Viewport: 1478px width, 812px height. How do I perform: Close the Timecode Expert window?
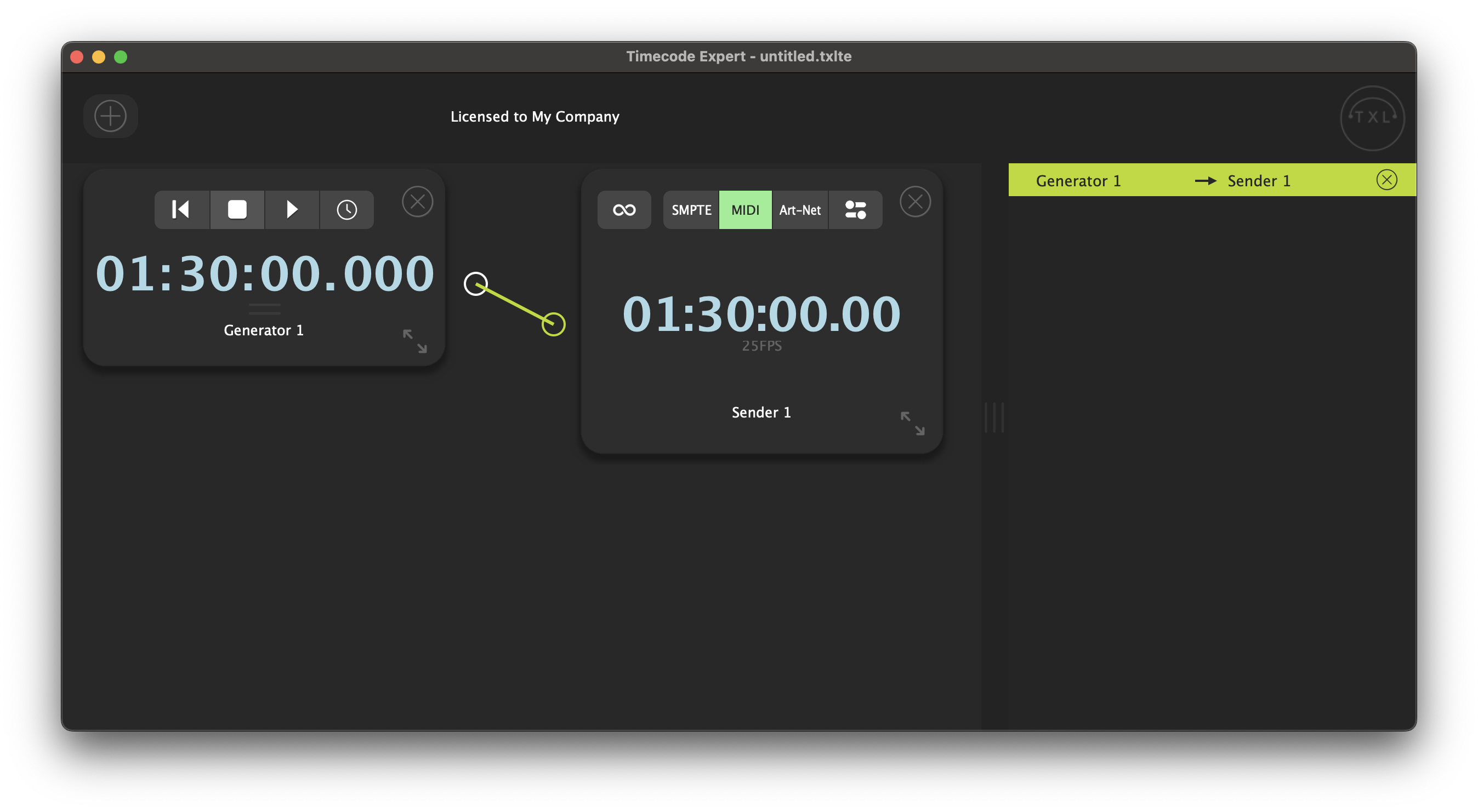pyautogui.click(x=77, y=57)
